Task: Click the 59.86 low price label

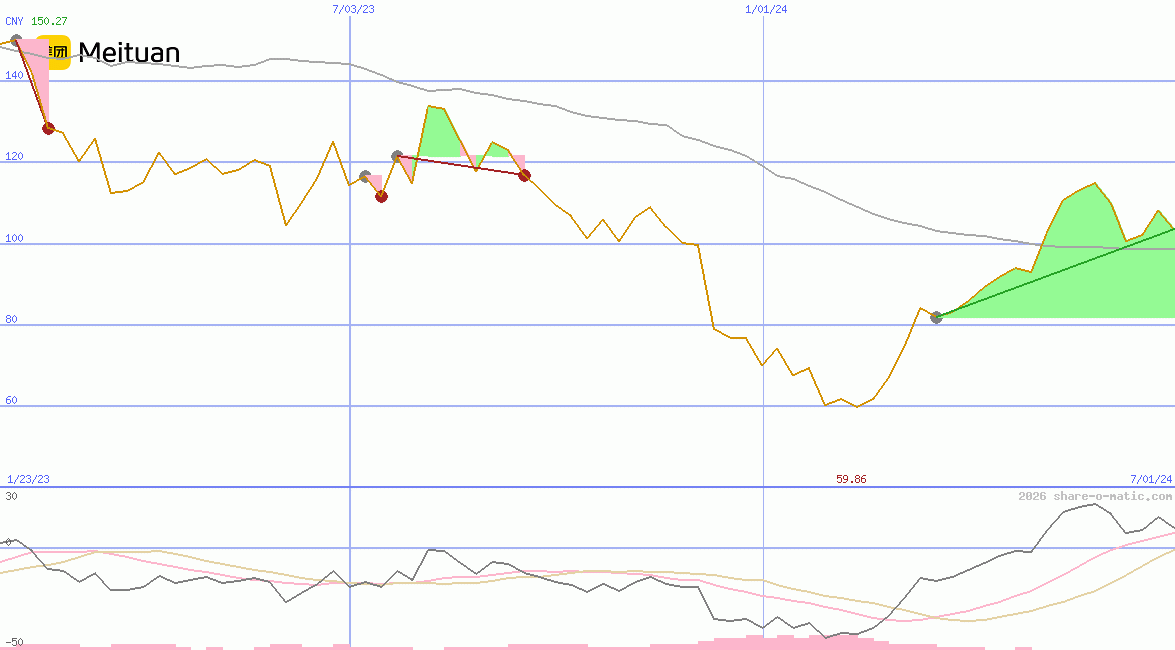Action: [x=851, y=479]
